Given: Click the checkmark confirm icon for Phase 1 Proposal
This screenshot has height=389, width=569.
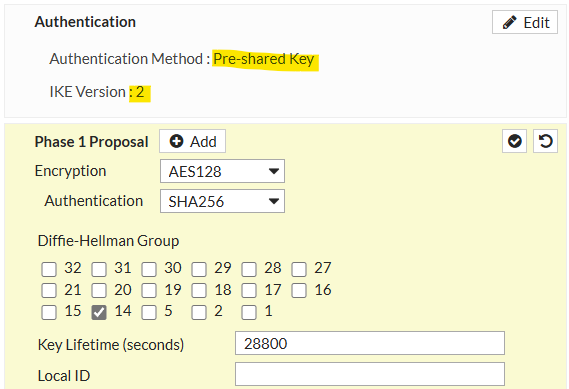Looking at the screenshot, I should (x=514, y=141).
